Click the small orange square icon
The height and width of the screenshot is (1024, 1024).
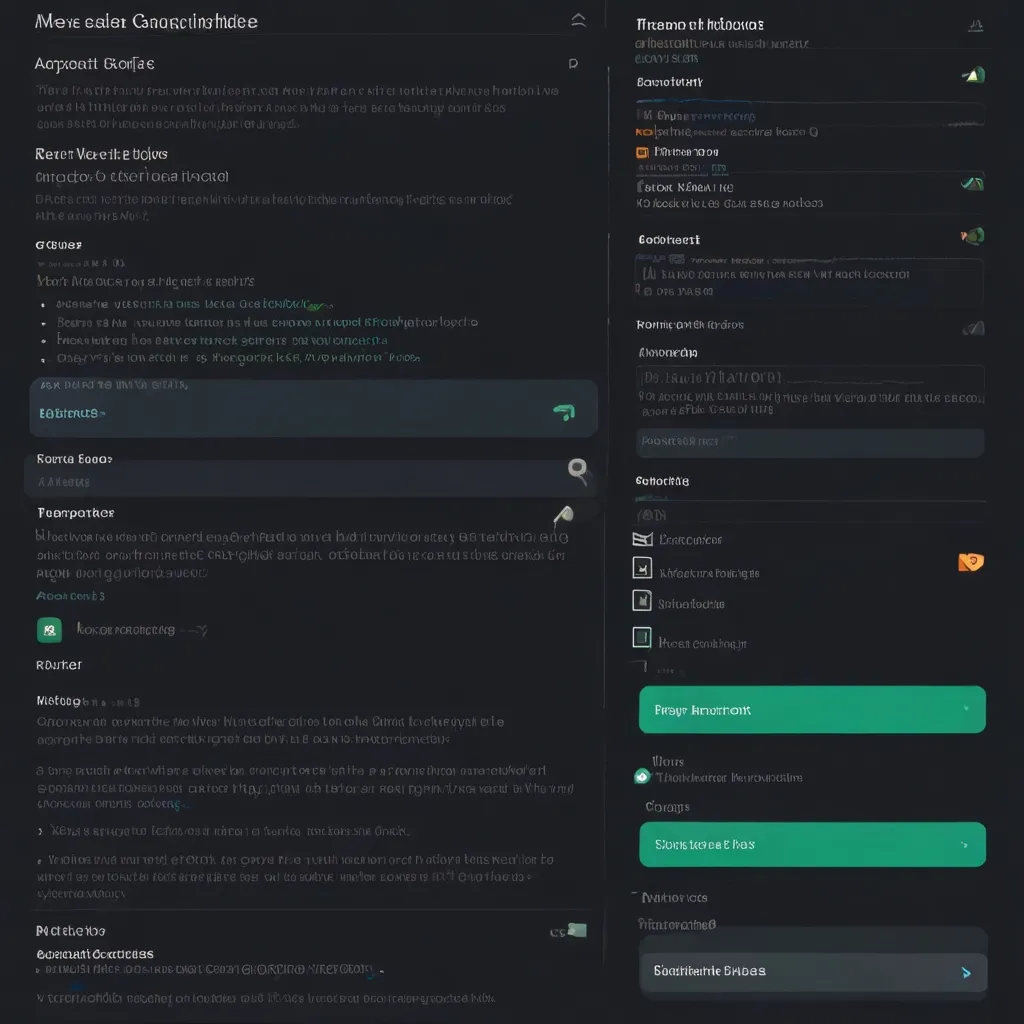pos(643,152)
